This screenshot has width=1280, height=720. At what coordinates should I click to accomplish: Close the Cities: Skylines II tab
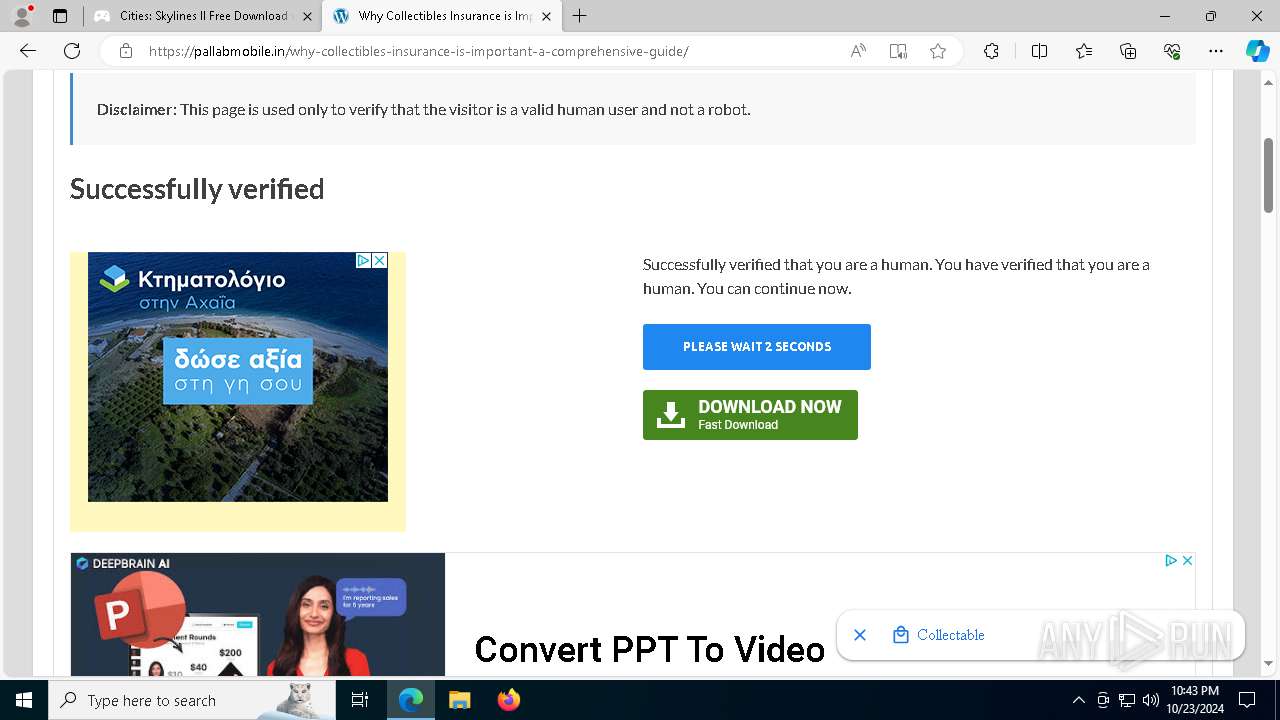pos(307,16)
